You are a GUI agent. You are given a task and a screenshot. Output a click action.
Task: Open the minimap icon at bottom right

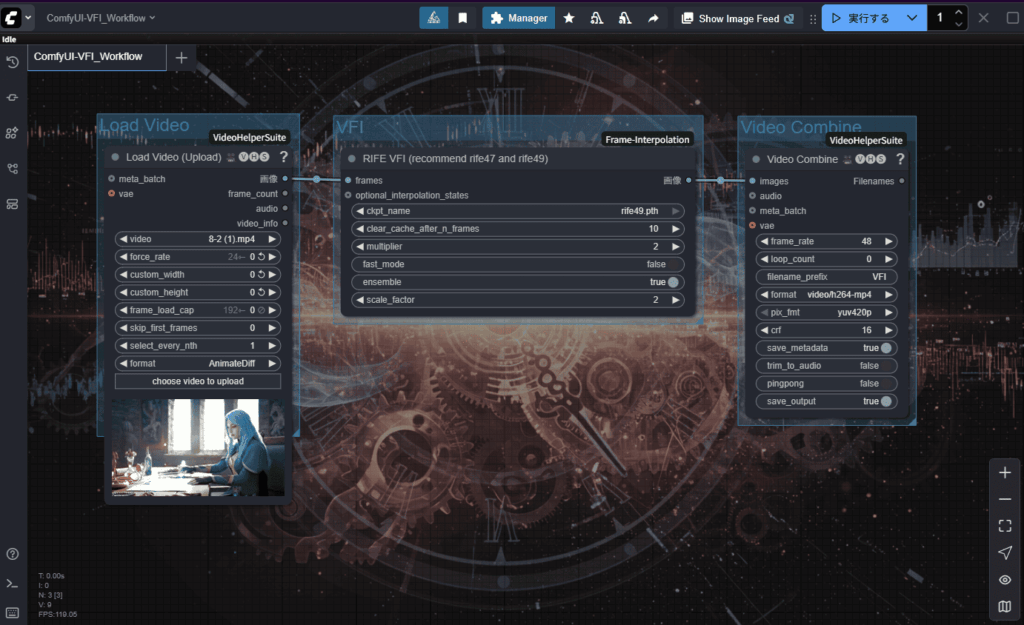1005,607
